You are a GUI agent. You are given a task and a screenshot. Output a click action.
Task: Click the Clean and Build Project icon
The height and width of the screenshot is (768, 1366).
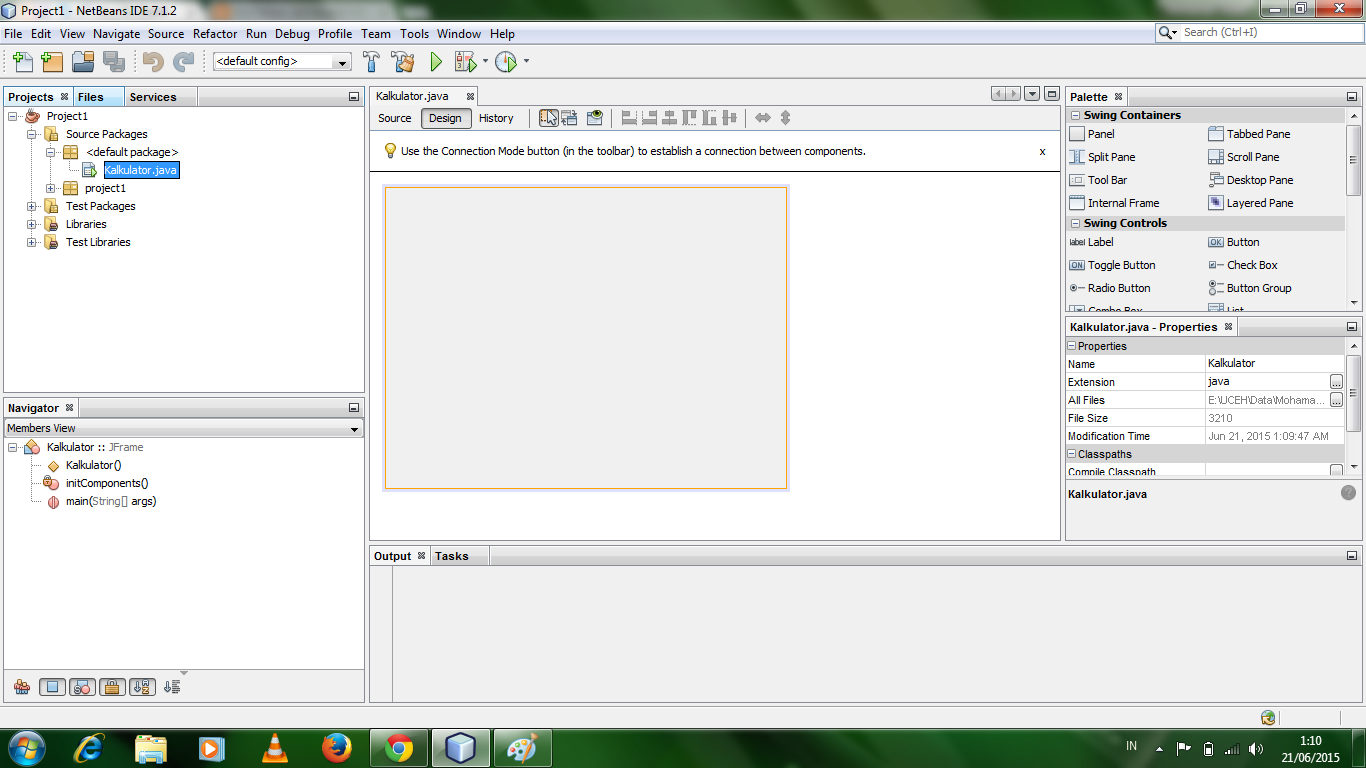tap(403, 62)
